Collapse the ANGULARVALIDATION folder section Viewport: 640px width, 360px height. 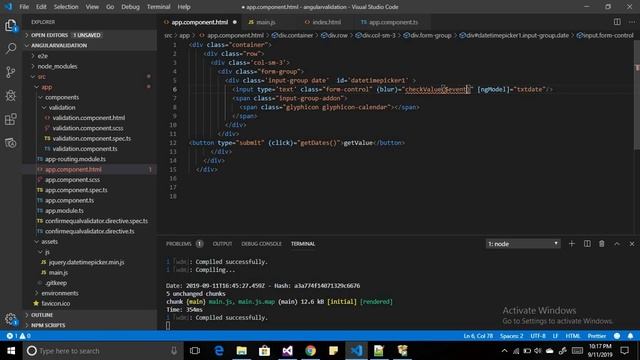(x=89, y=45)
